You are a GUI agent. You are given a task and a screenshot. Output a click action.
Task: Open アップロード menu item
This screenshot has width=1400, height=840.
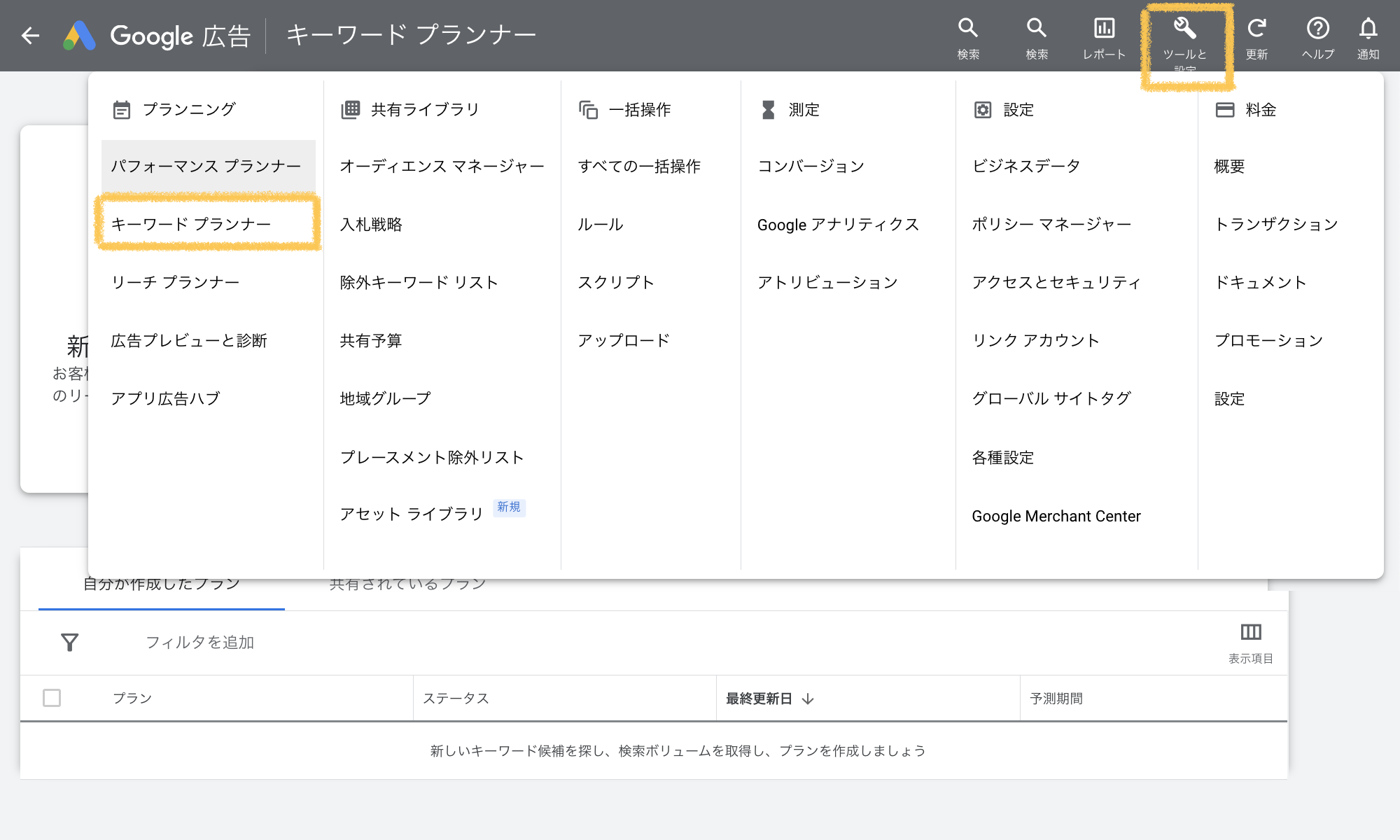pos(624,340)
